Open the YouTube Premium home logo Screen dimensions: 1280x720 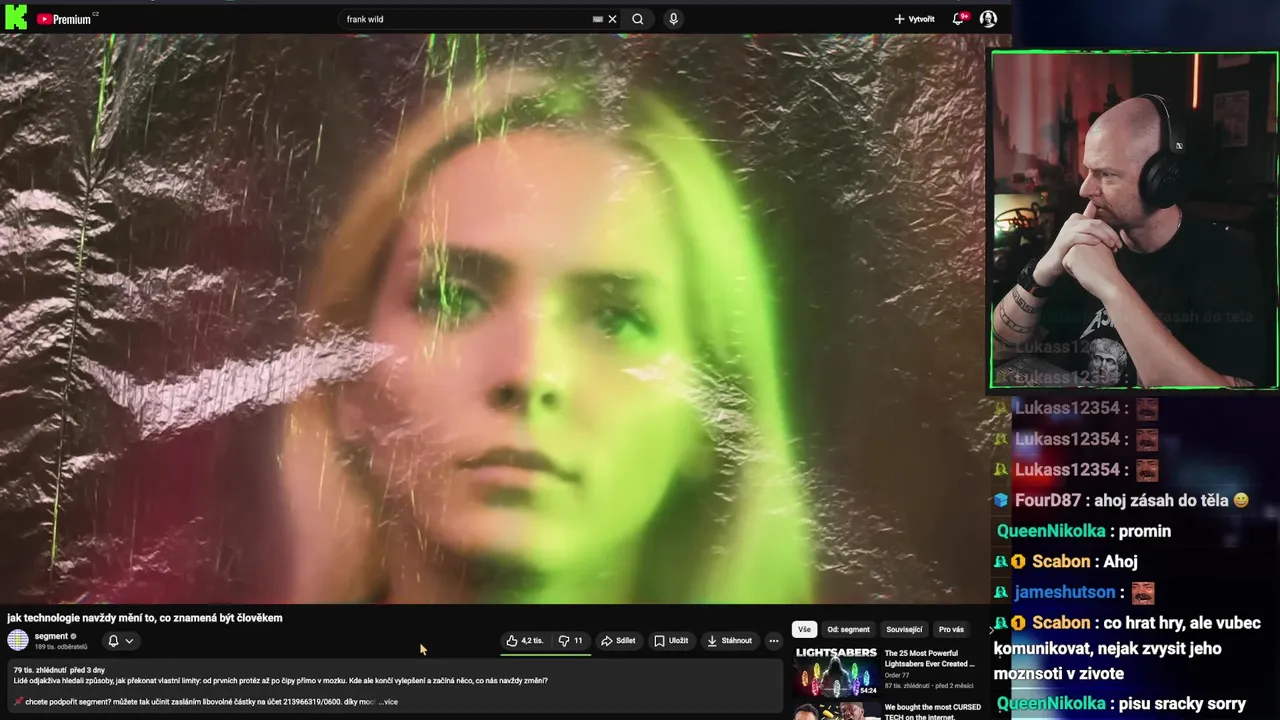(65, 19)
